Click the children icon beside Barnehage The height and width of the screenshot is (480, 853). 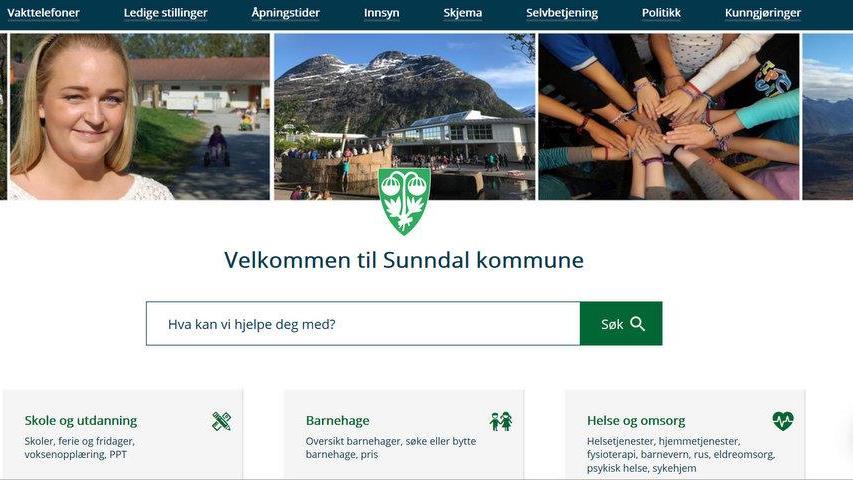[500, 421]
